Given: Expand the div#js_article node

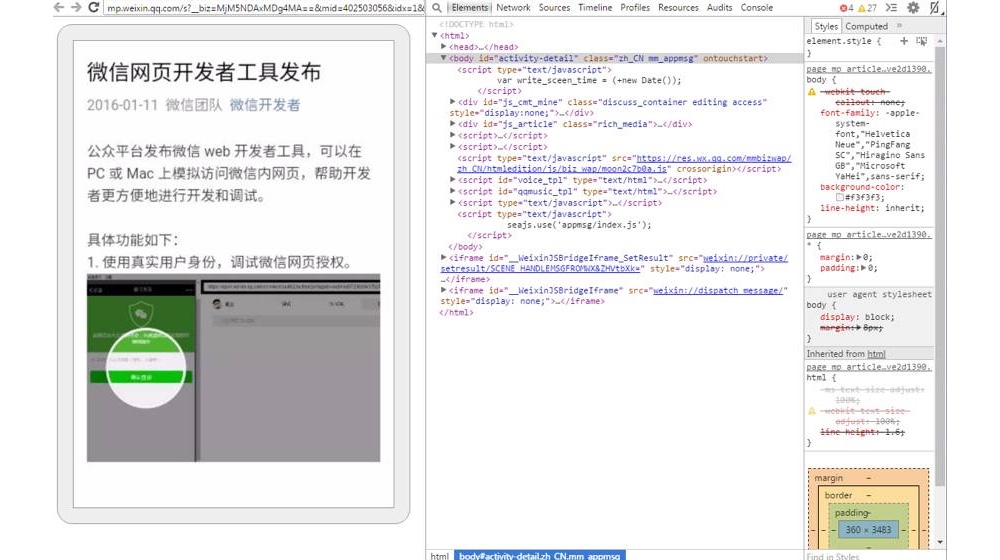Looking at the screenshot, I should pos(452,124).
